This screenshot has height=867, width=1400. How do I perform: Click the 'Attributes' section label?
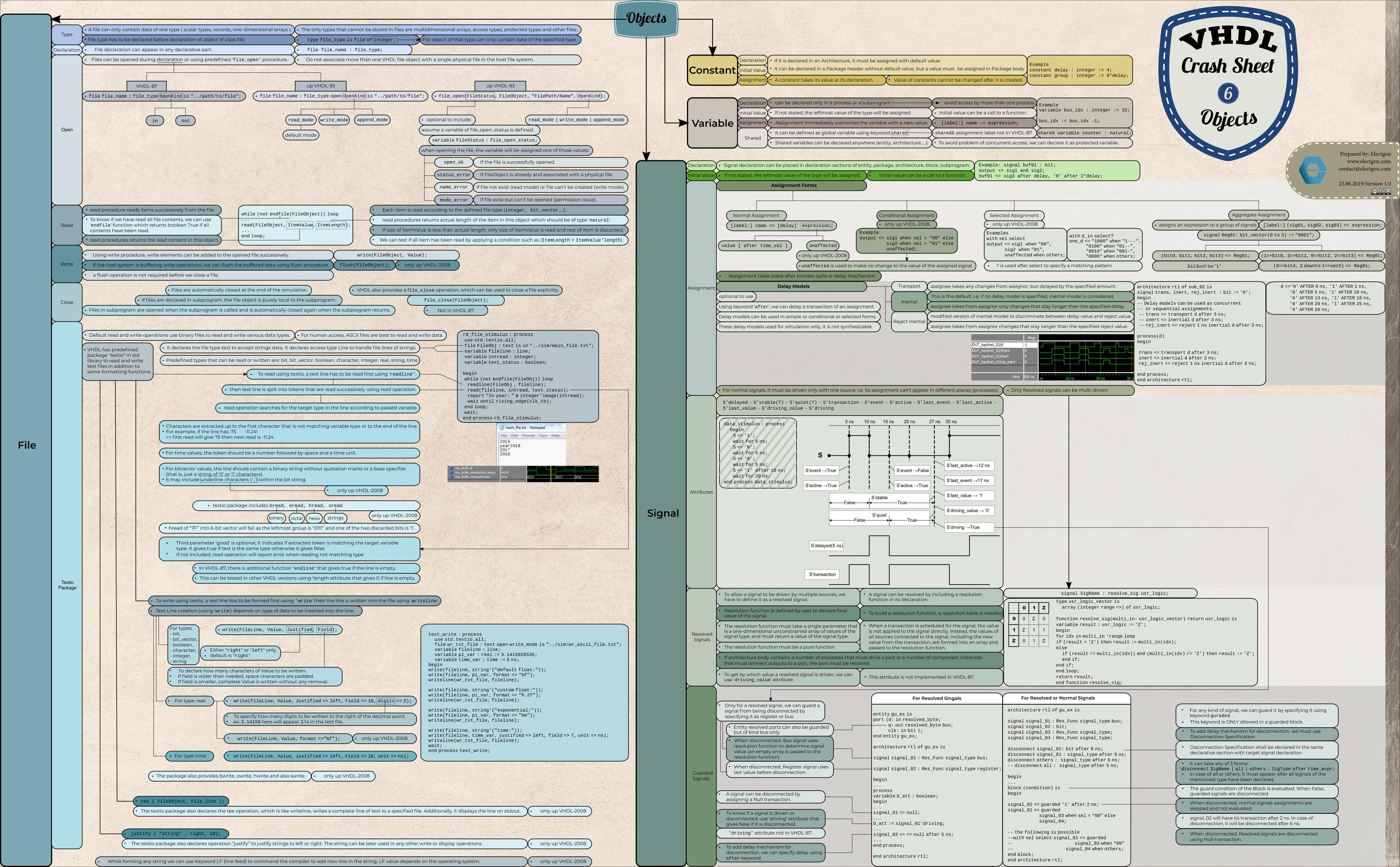702,492
